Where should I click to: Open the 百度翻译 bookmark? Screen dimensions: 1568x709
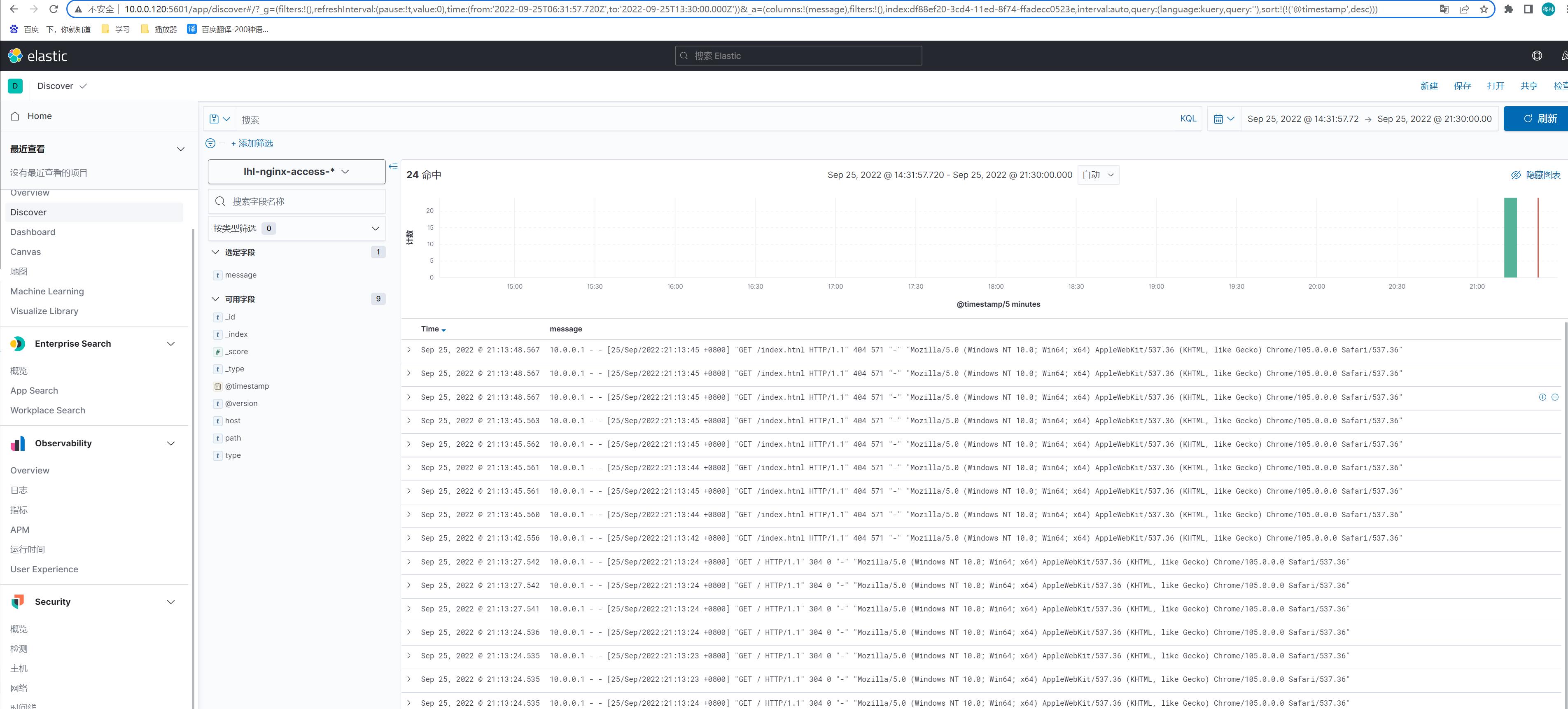click(x=228, y=29)
